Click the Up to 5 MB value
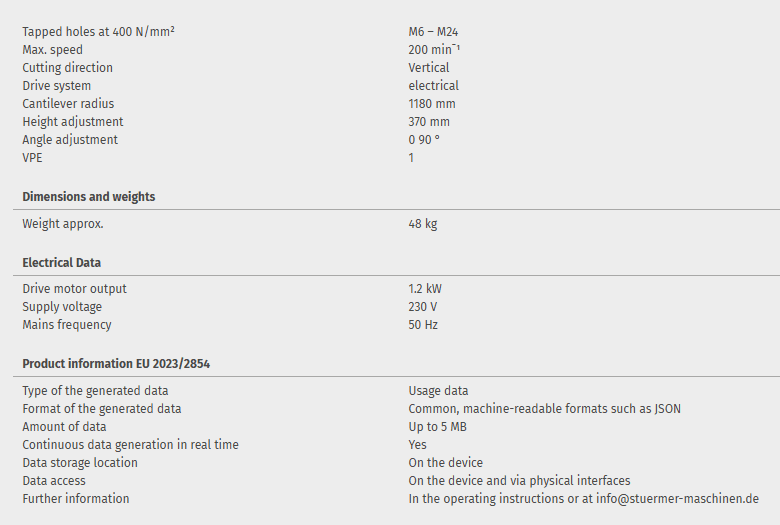 [x=437, y=427]
